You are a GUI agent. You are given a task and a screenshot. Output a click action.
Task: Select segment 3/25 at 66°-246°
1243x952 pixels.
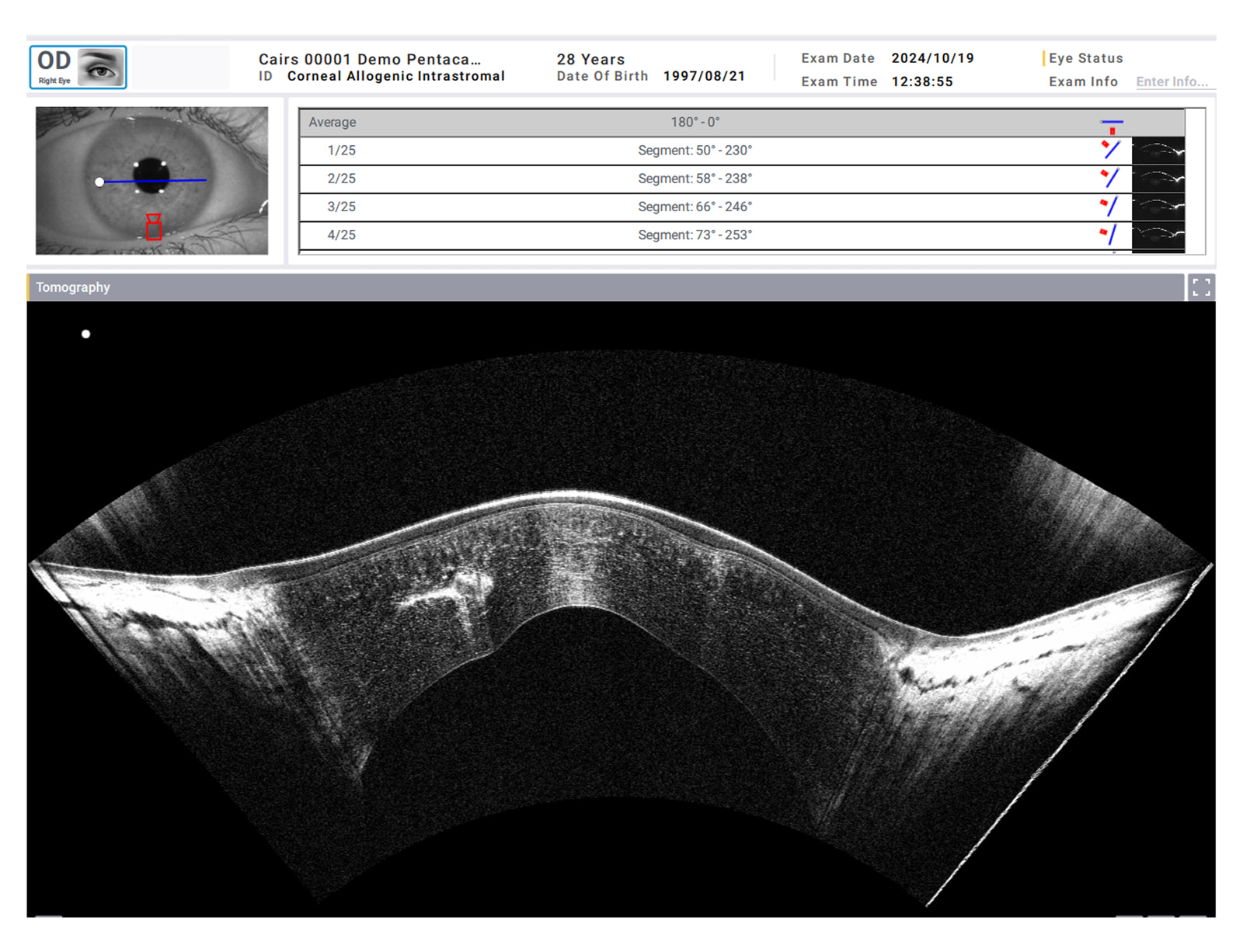(x=695, y=207)
